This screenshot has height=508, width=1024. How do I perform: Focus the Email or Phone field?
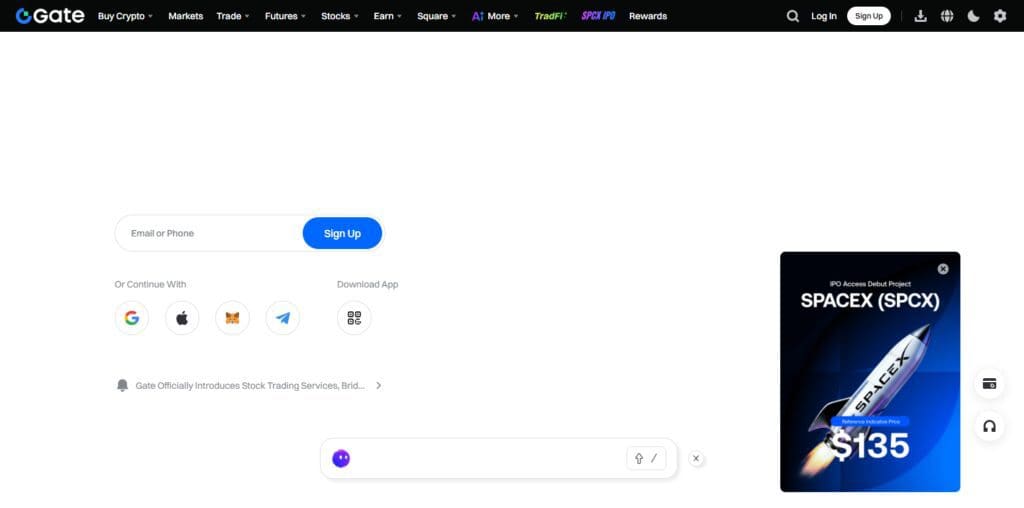209,233
